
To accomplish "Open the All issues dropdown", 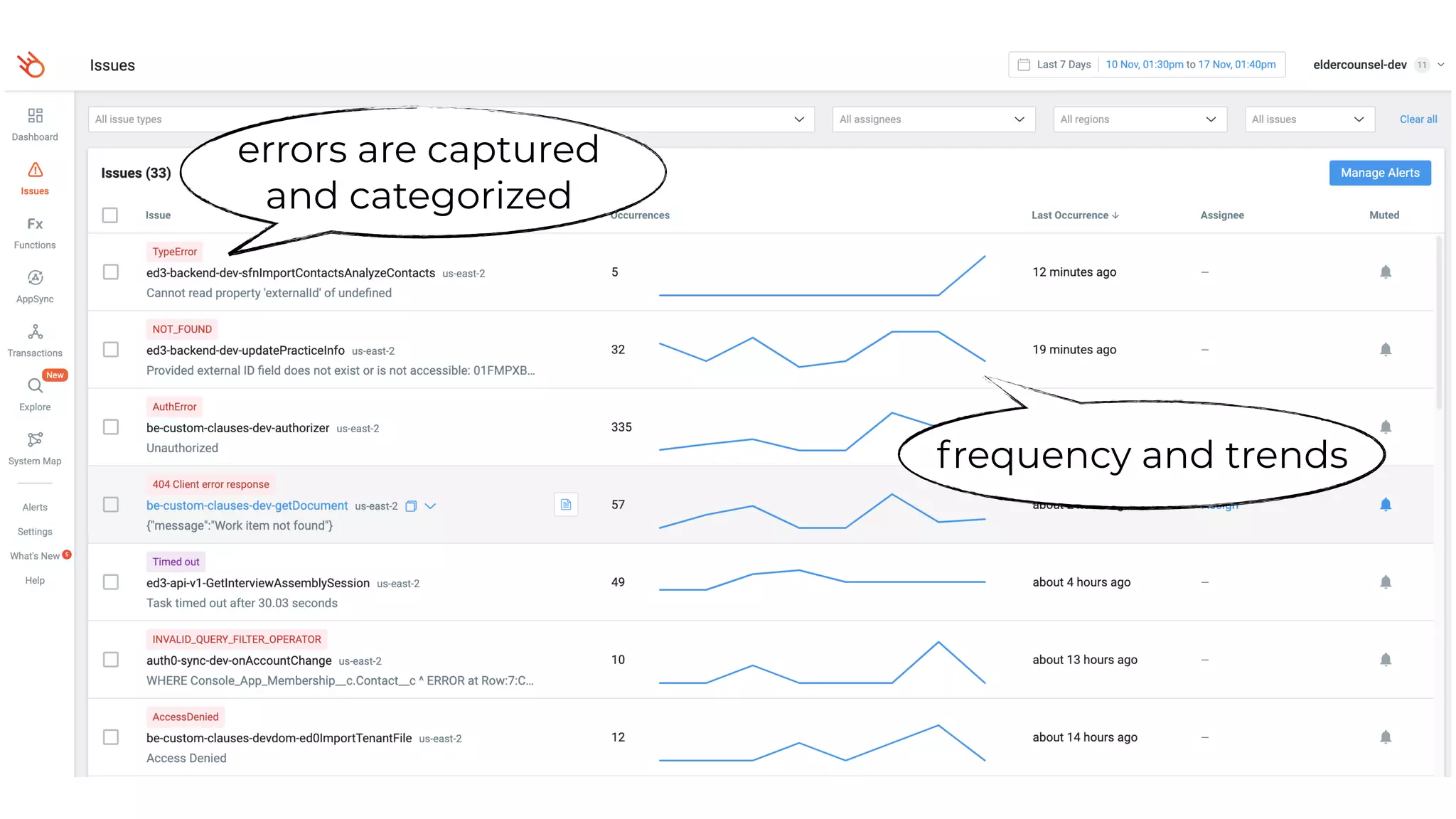I will tap(1310, 119).
